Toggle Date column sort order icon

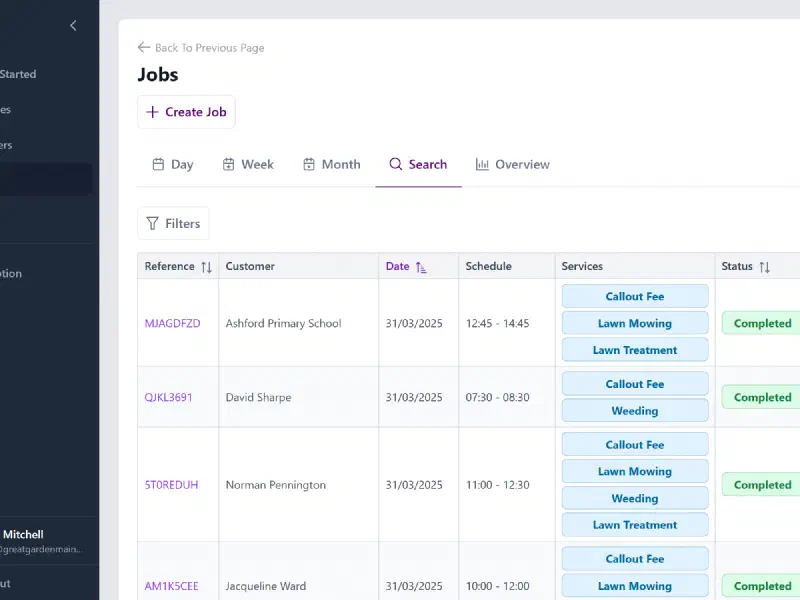coord(420,267)
